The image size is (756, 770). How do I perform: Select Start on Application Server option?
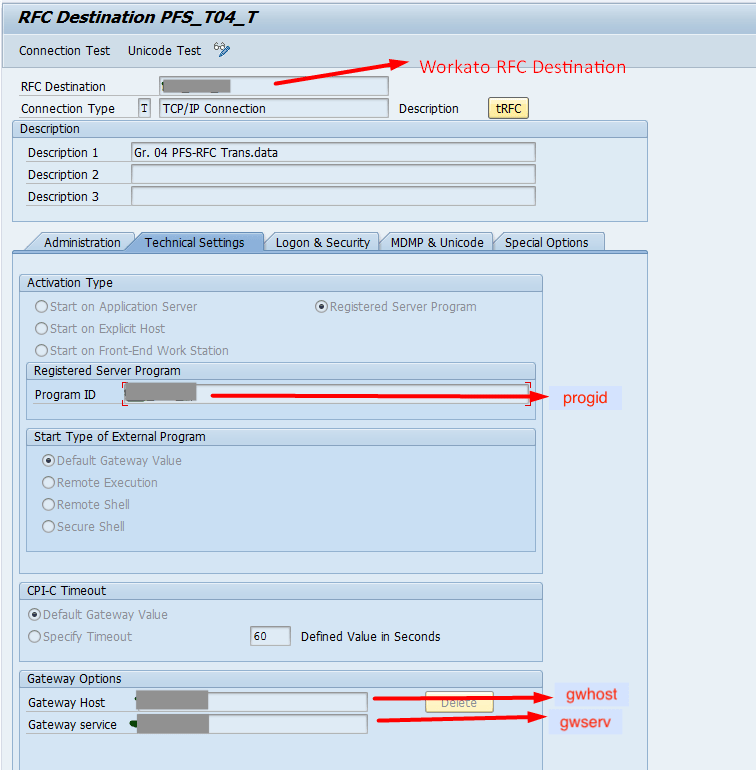42,307
